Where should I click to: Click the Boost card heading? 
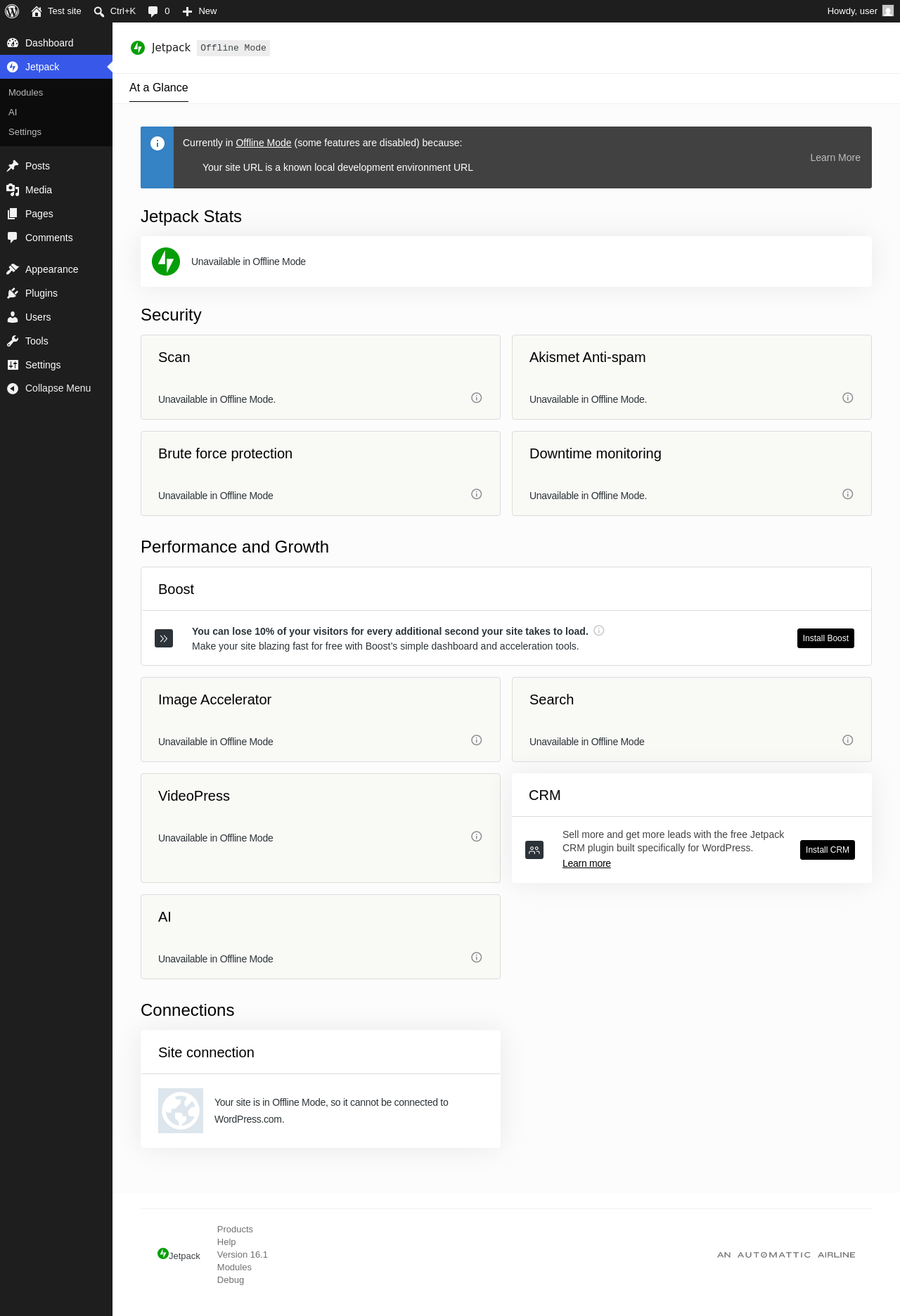point(176,589)
